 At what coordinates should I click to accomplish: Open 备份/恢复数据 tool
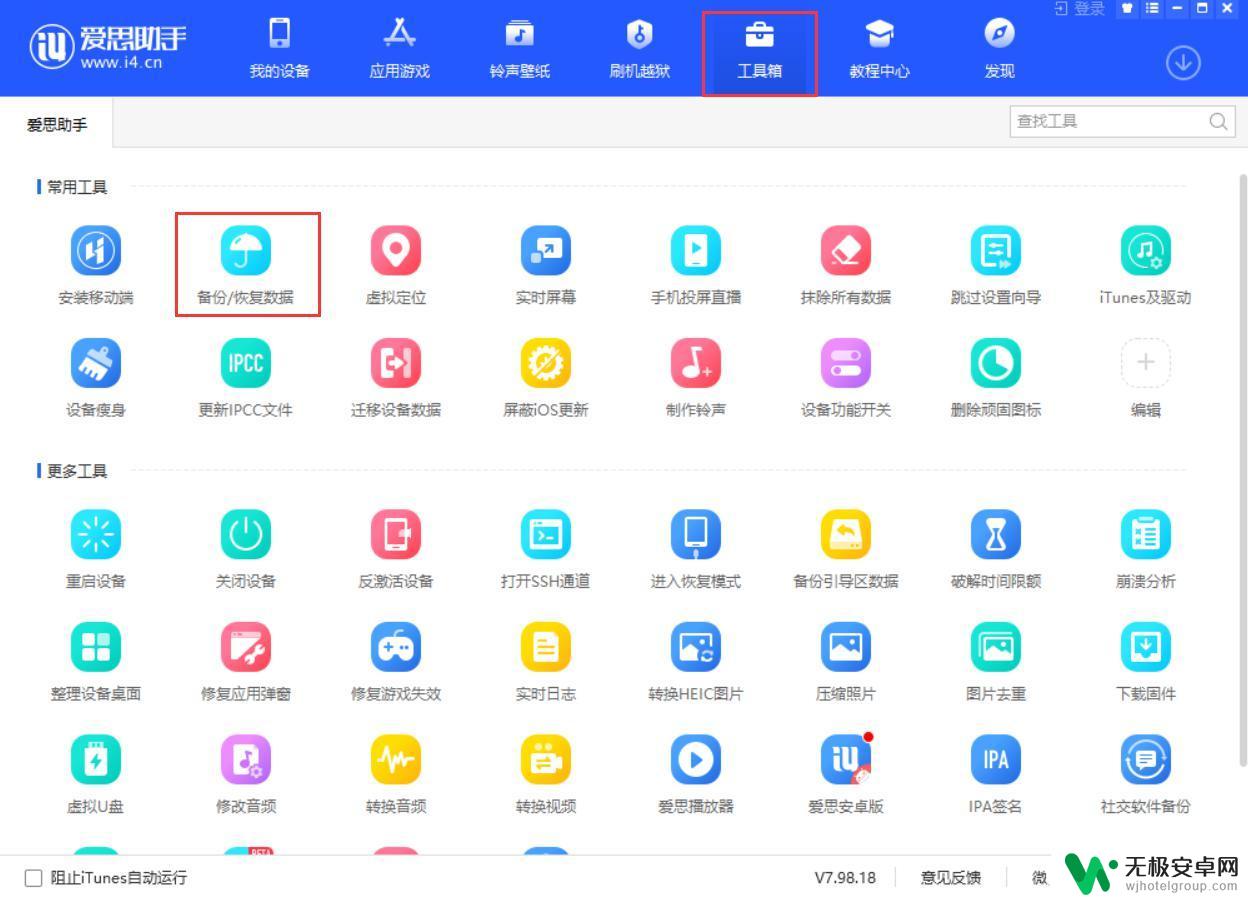(x=246, y=250)
